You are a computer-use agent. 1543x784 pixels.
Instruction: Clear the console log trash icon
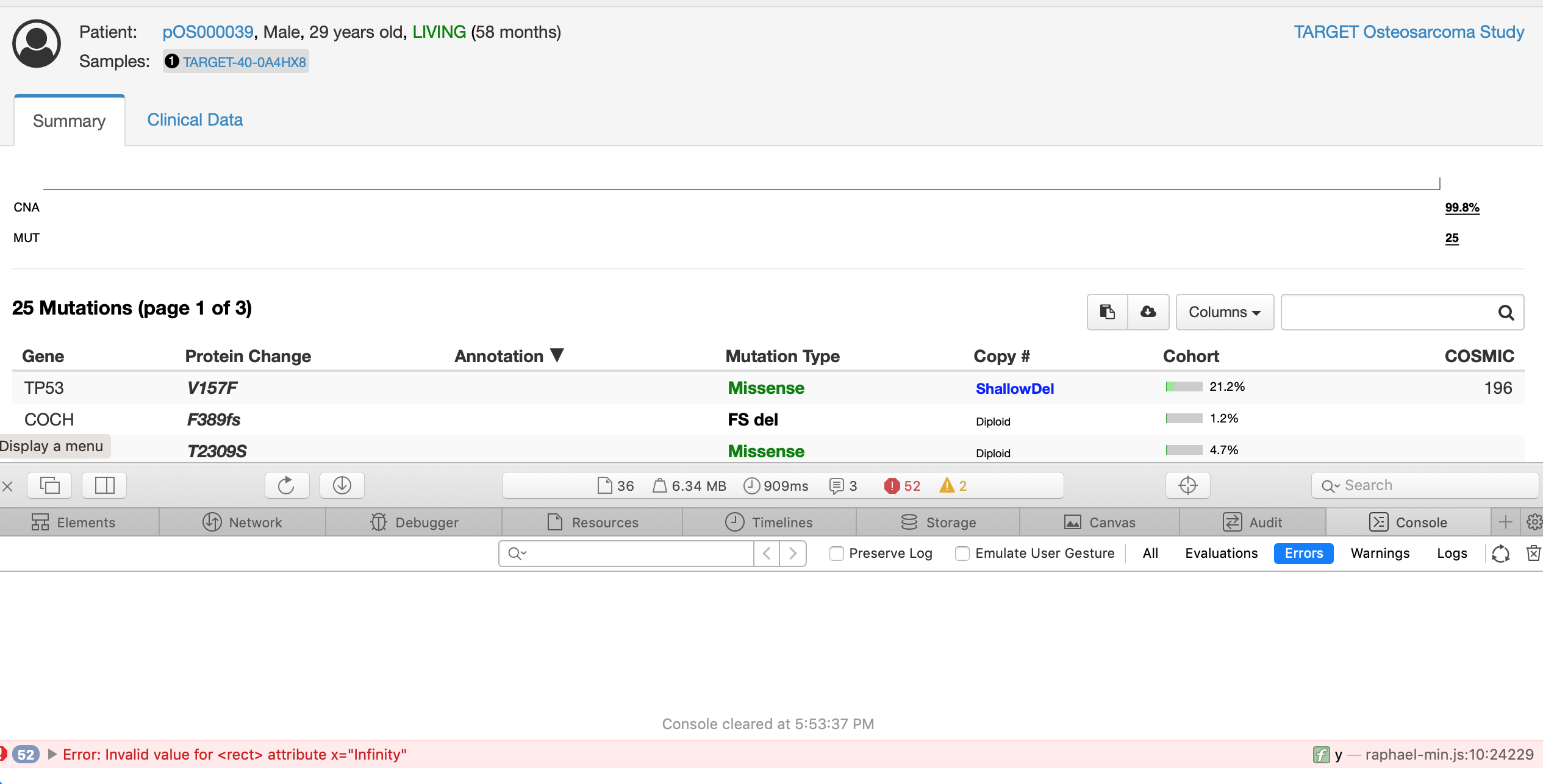tap(1533, 553)
